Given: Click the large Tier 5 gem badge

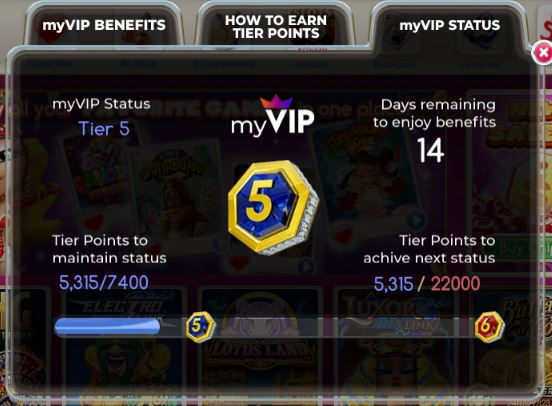Looking at the screenshot, I should click(x=273, y=207).
